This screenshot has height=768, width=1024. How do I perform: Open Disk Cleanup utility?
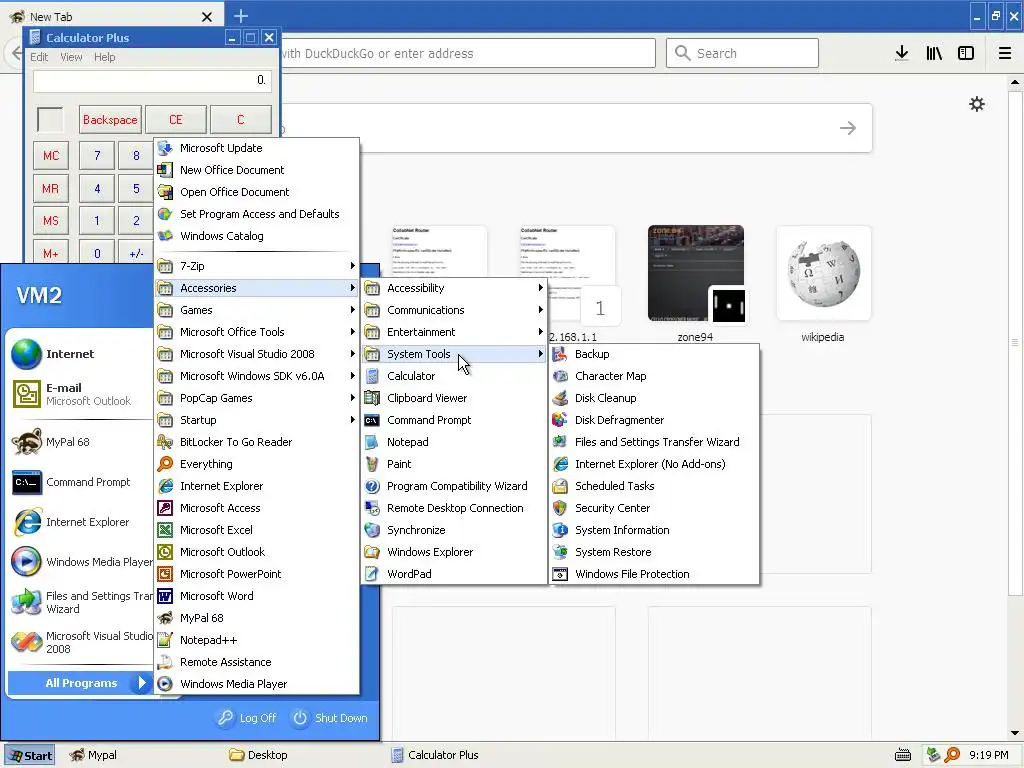[x=654, y=398]
